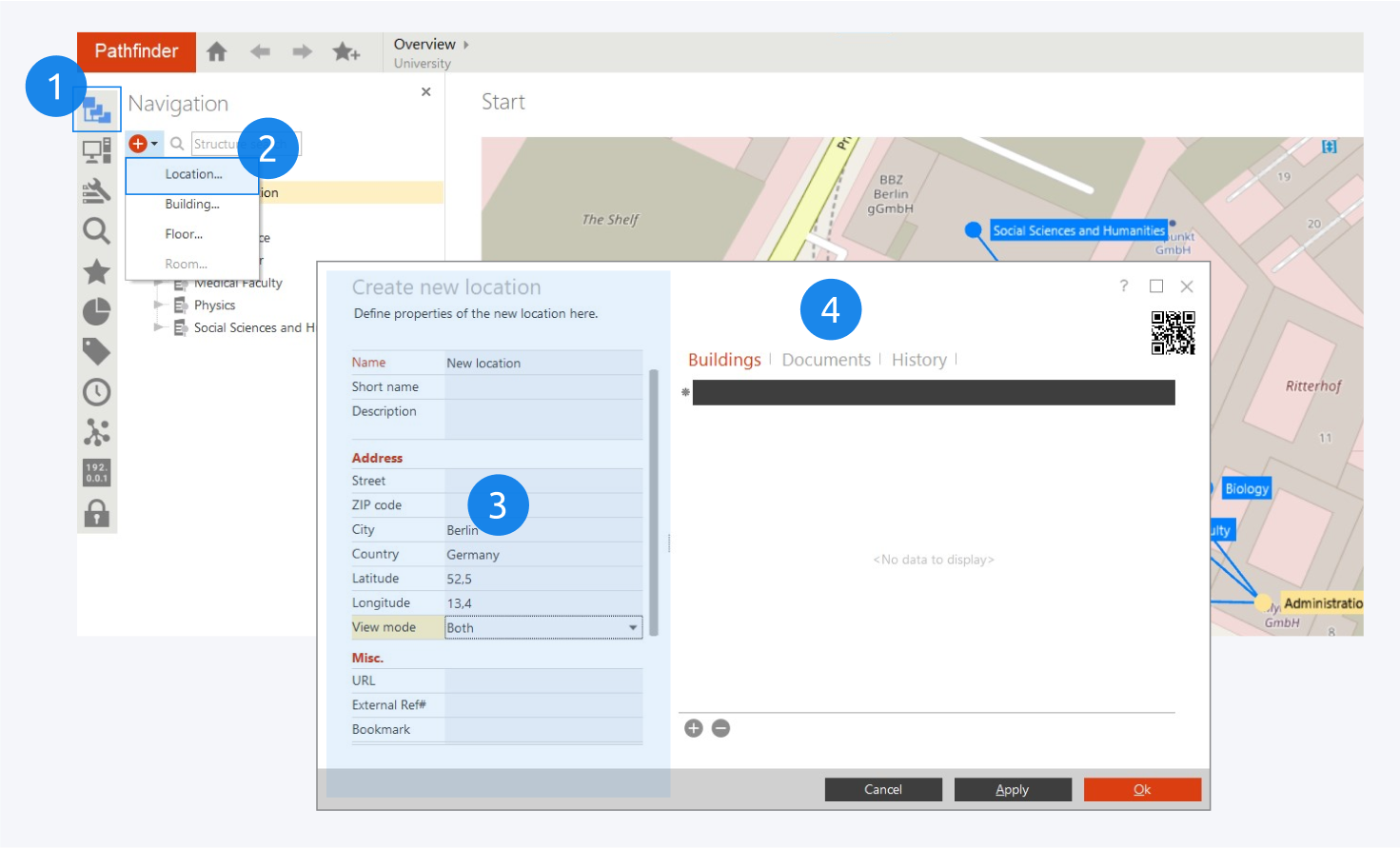Click the padlock icon in the sidebar
The image size is (1400, 848).
coord(96,514)
